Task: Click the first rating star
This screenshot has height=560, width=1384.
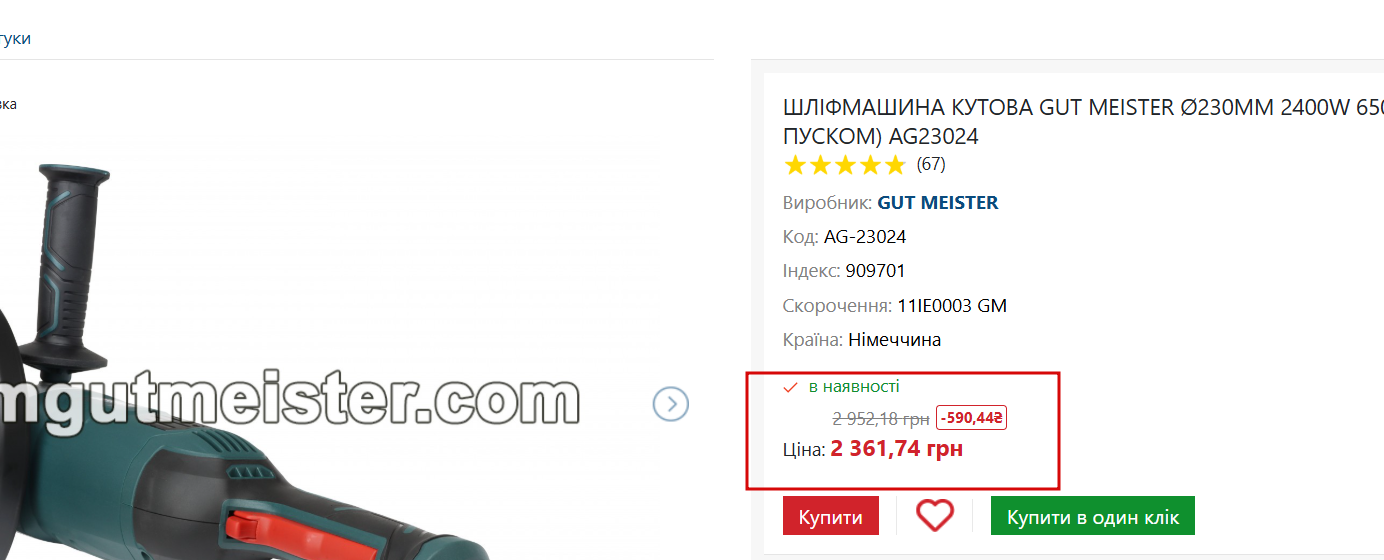Action: tap(795, 165)
